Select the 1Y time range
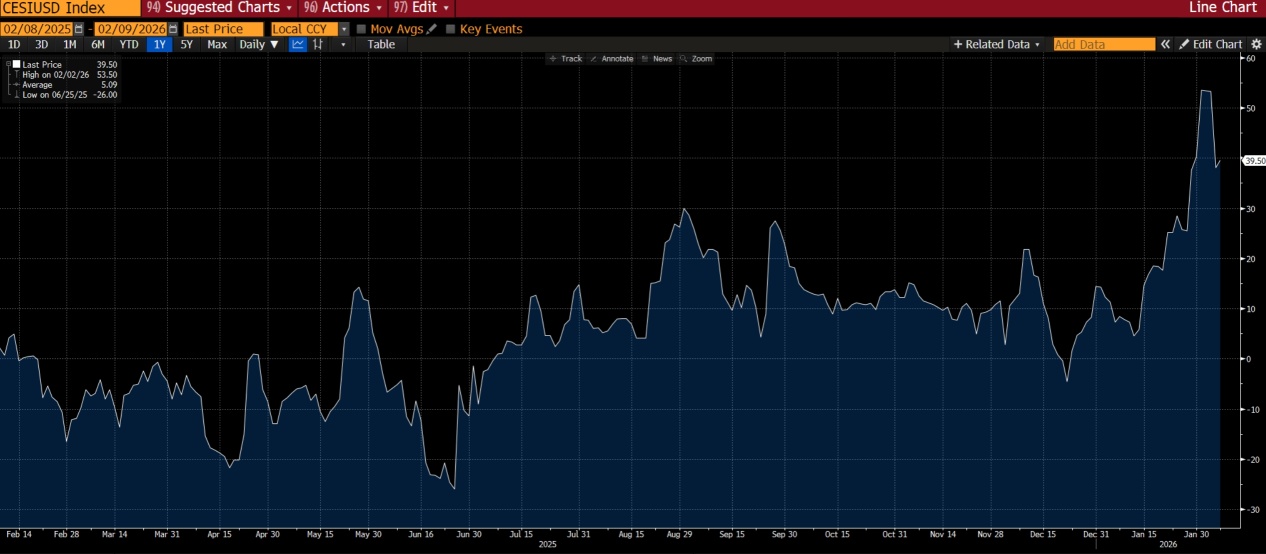The height and width of the screenshot is (554, 1266). coord(159,44)
